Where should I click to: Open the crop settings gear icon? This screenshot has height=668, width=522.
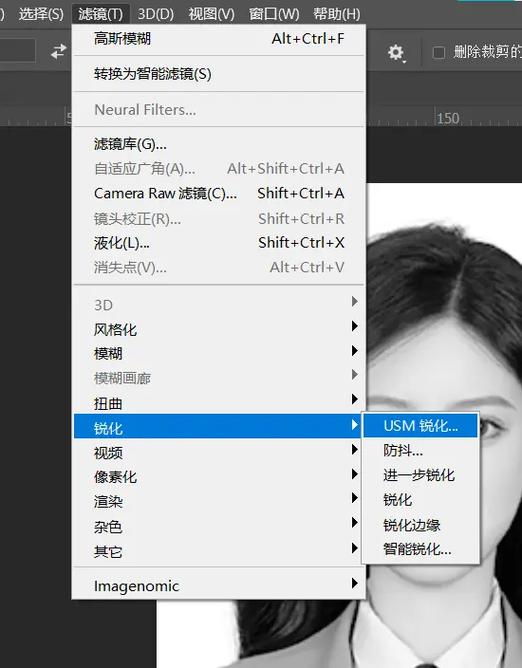coord(396,53)
